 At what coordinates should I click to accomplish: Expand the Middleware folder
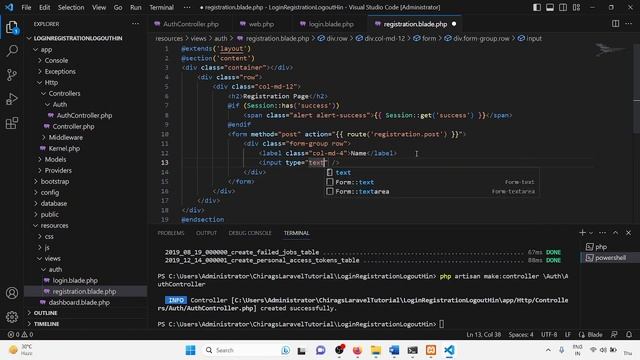pos(65,137)
